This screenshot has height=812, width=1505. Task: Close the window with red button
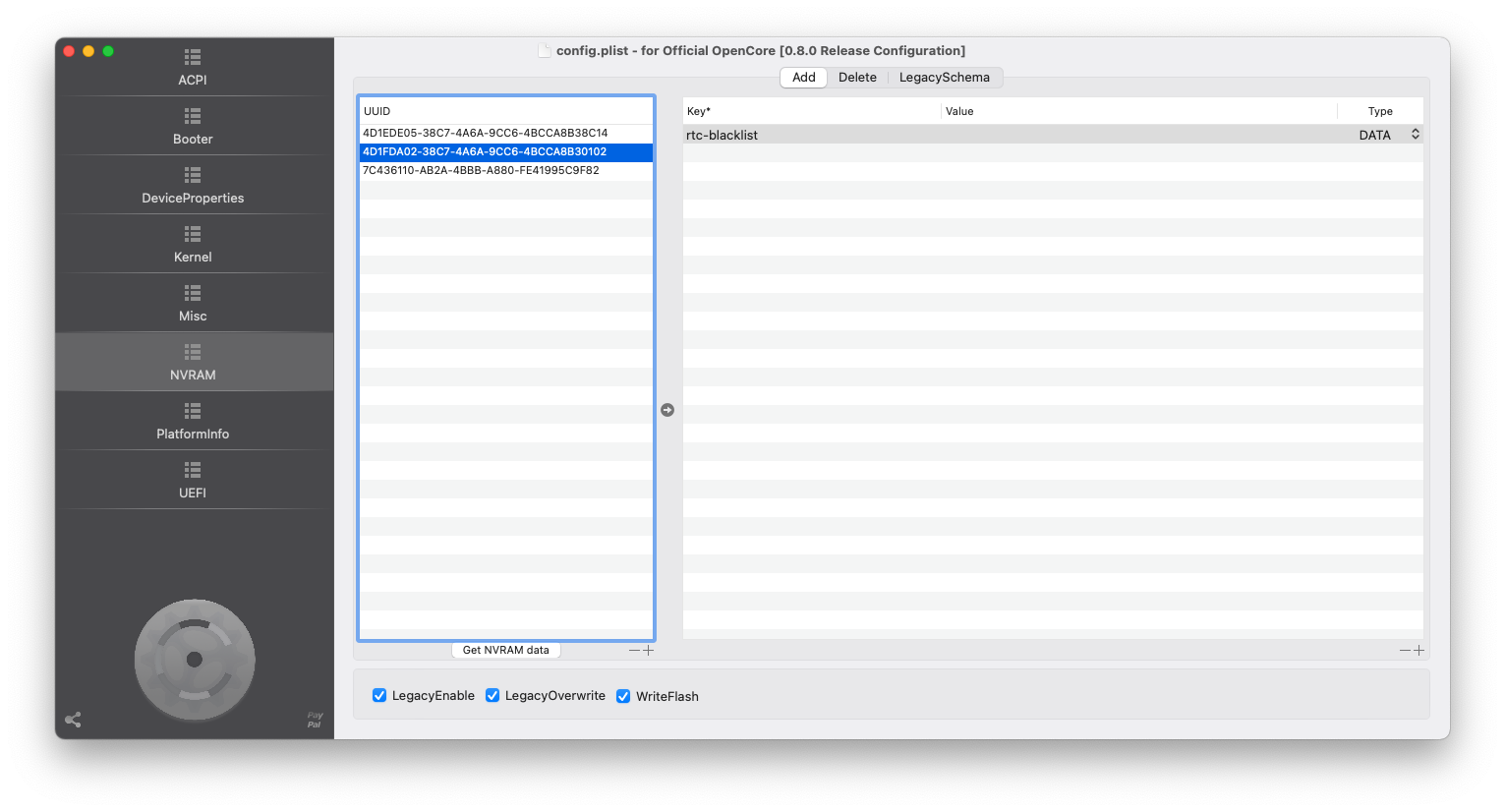click(x=69, y=51)
